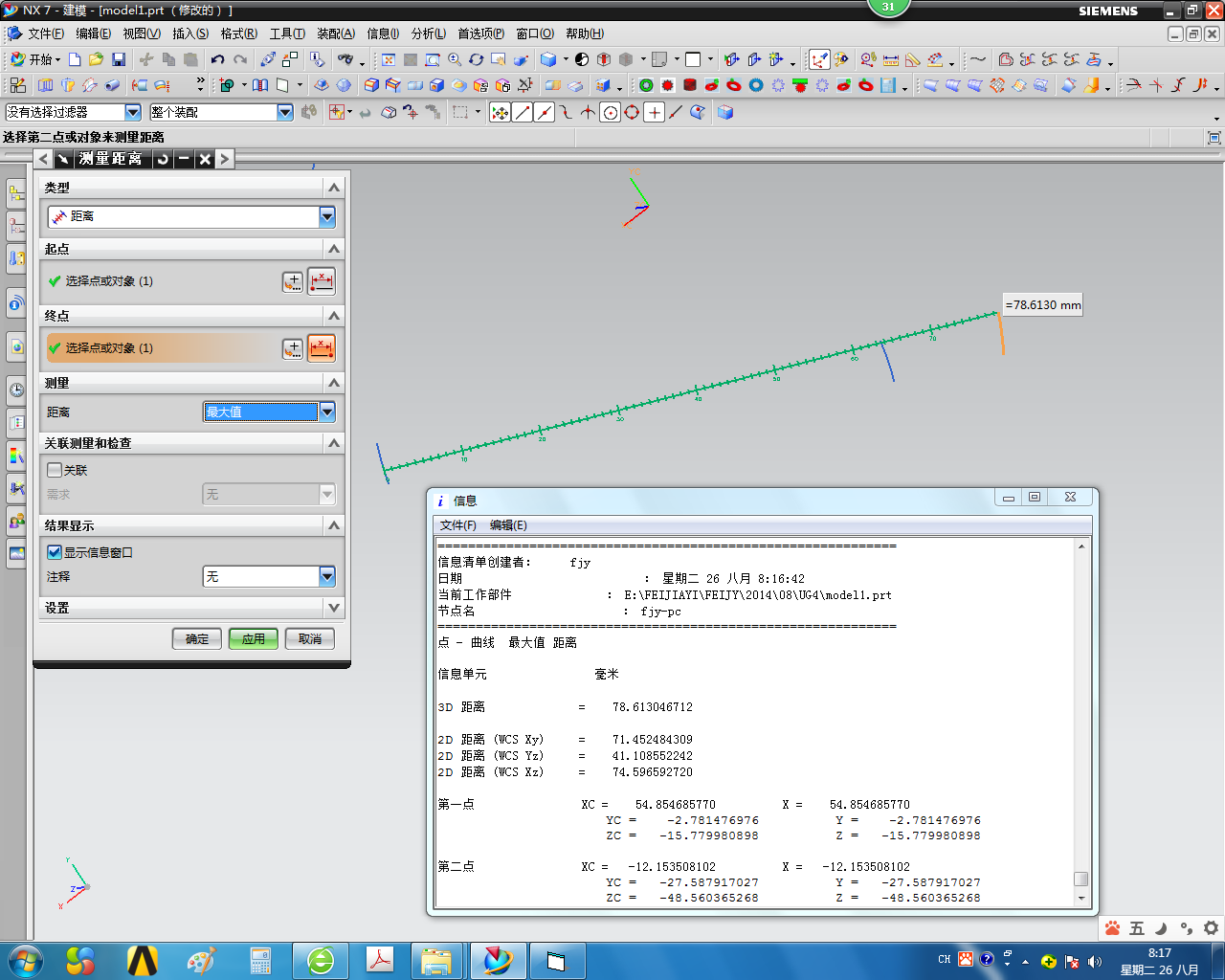Click the red cylinder feature icon
Screen dimensions: 1225x980
click(x=690, y=85)
